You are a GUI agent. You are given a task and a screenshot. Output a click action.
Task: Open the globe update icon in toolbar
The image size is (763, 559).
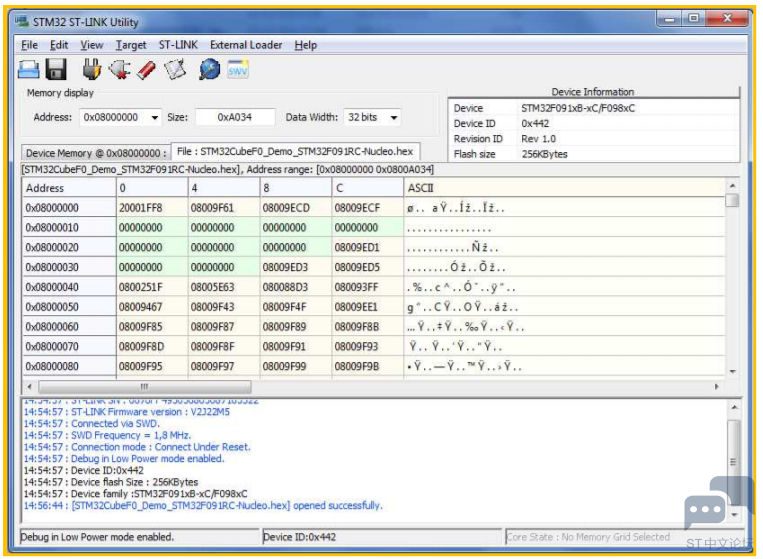[209, 69]
